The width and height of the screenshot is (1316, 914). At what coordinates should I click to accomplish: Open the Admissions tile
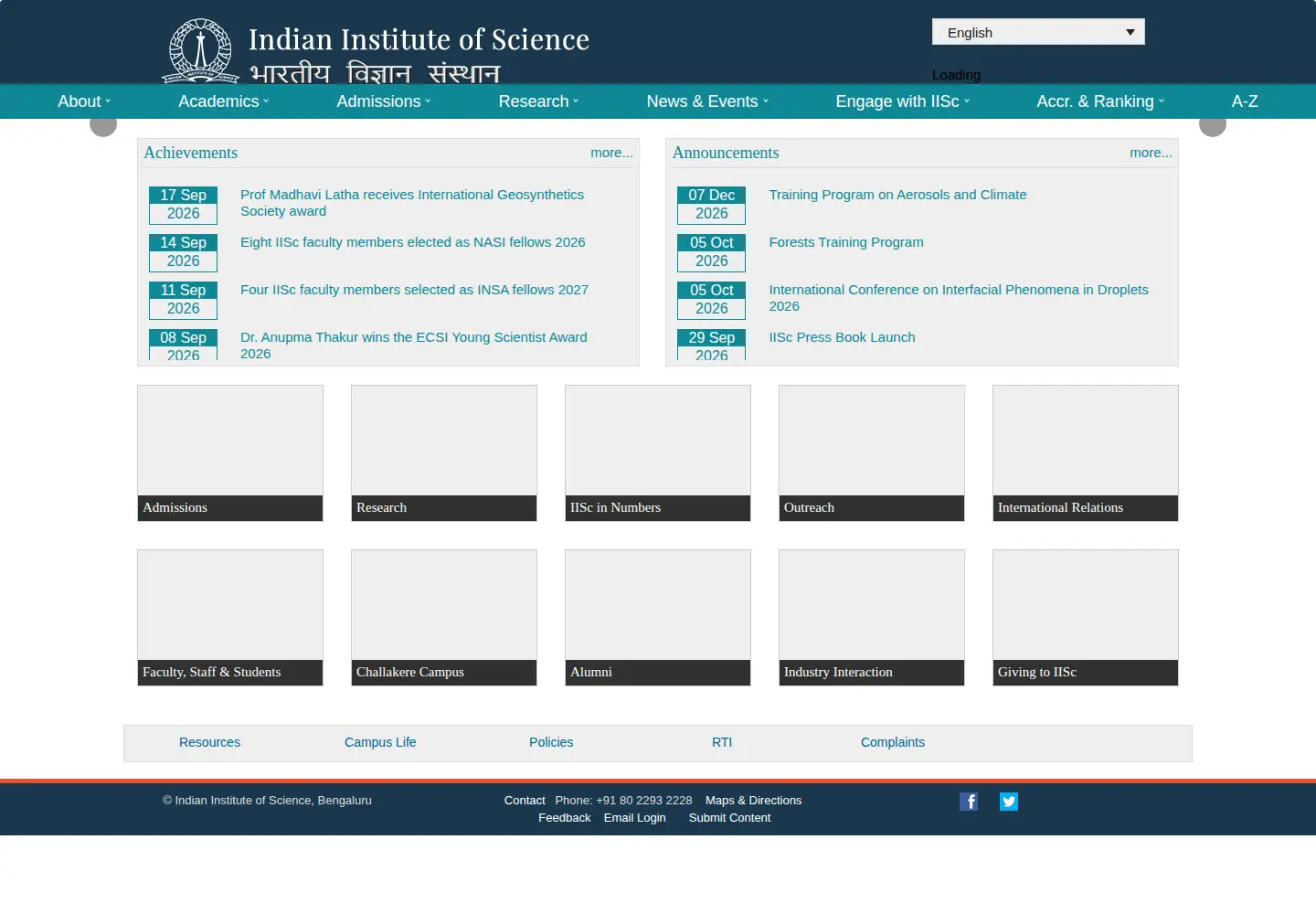pyautogui.click(x=230, y=453)
